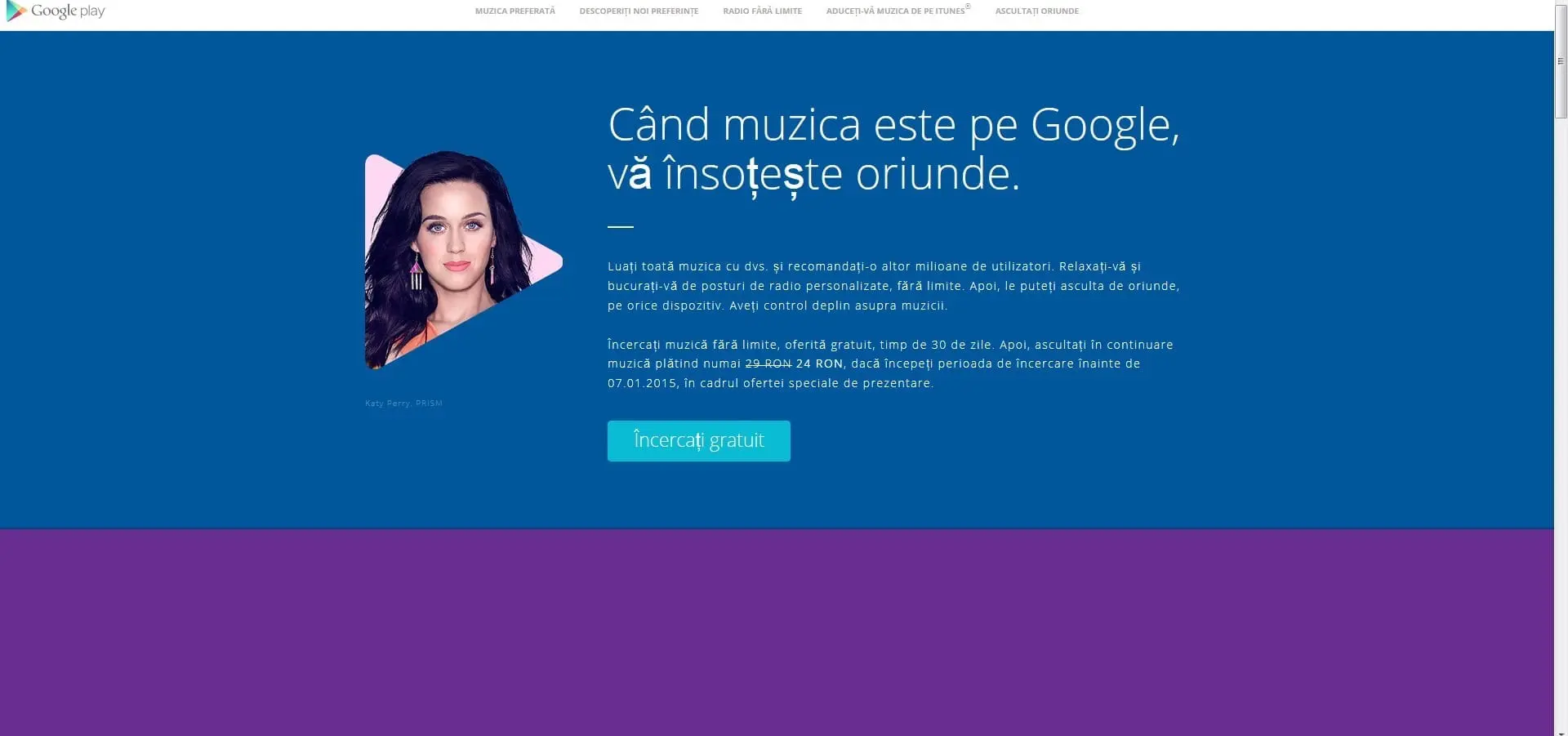Click the Încercați gratuit button

(x=699, y=441)
